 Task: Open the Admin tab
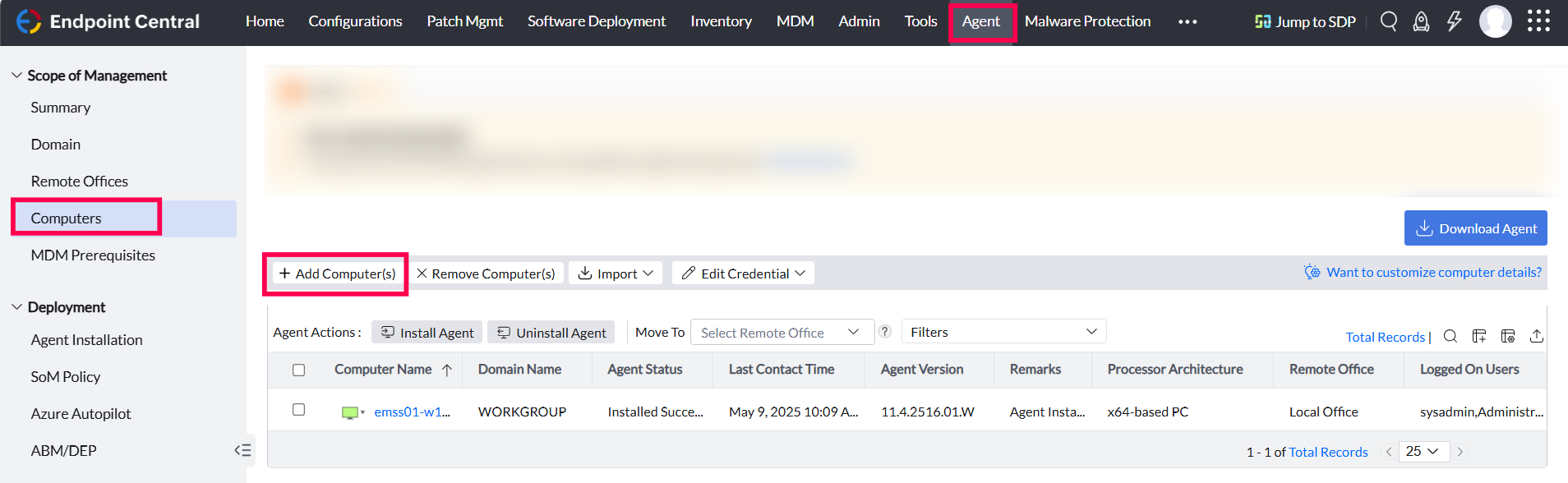[859, 21]
